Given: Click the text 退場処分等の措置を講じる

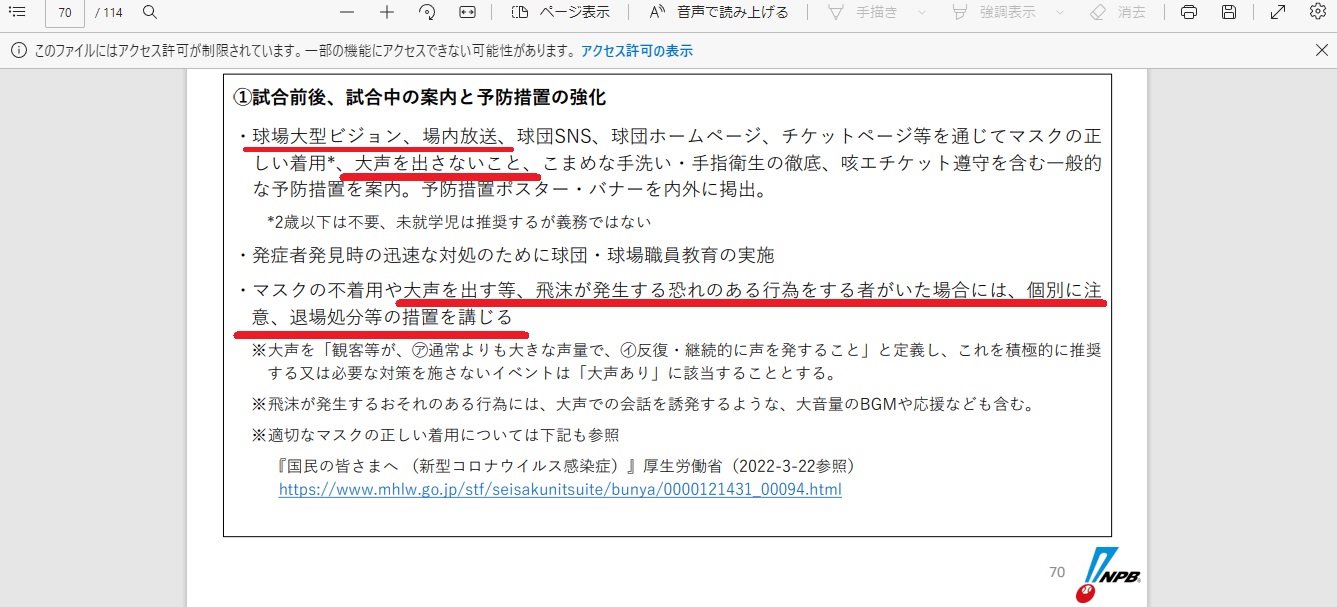Looking at the screenshot, I should tap(401, 318).
